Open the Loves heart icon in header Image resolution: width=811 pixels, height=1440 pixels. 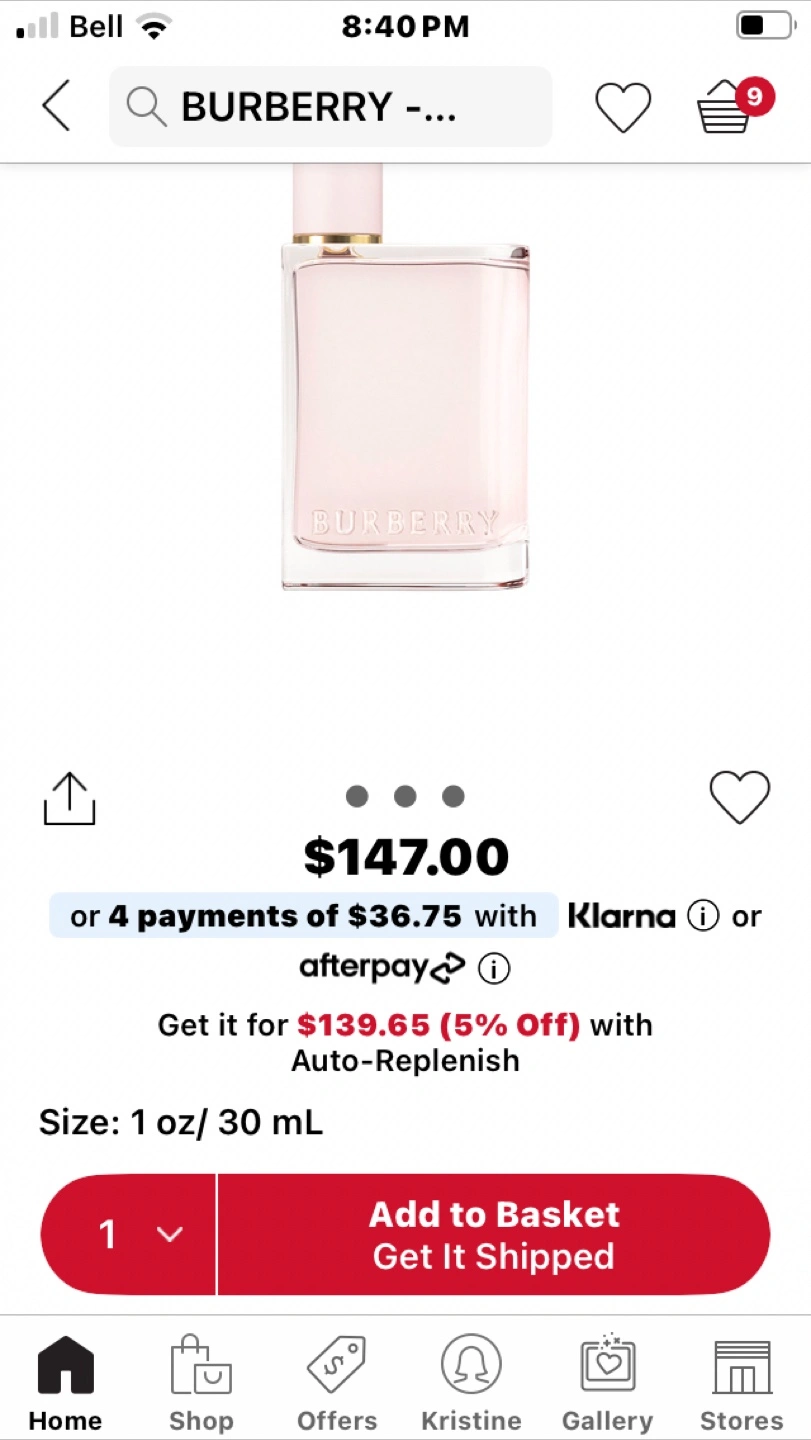pos(623,107)
